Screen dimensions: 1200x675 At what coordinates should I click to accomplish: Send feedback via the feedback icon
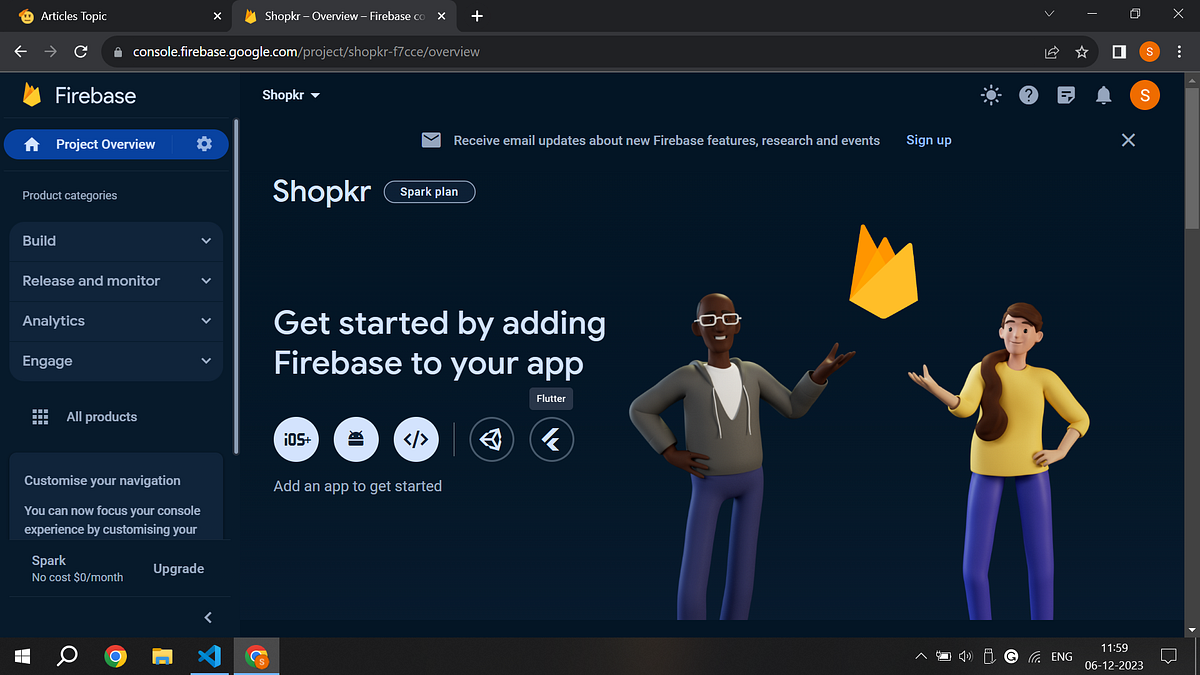click(1065, 94)
